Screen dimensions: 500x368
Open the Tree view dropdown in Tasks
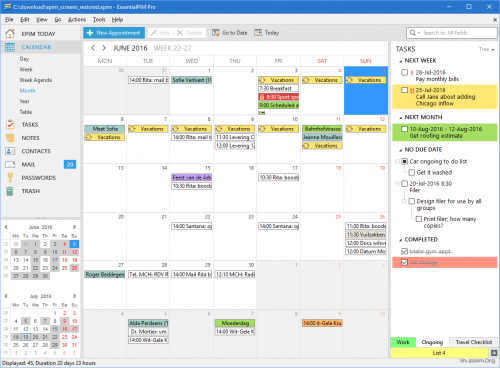[x=486, y=49]
